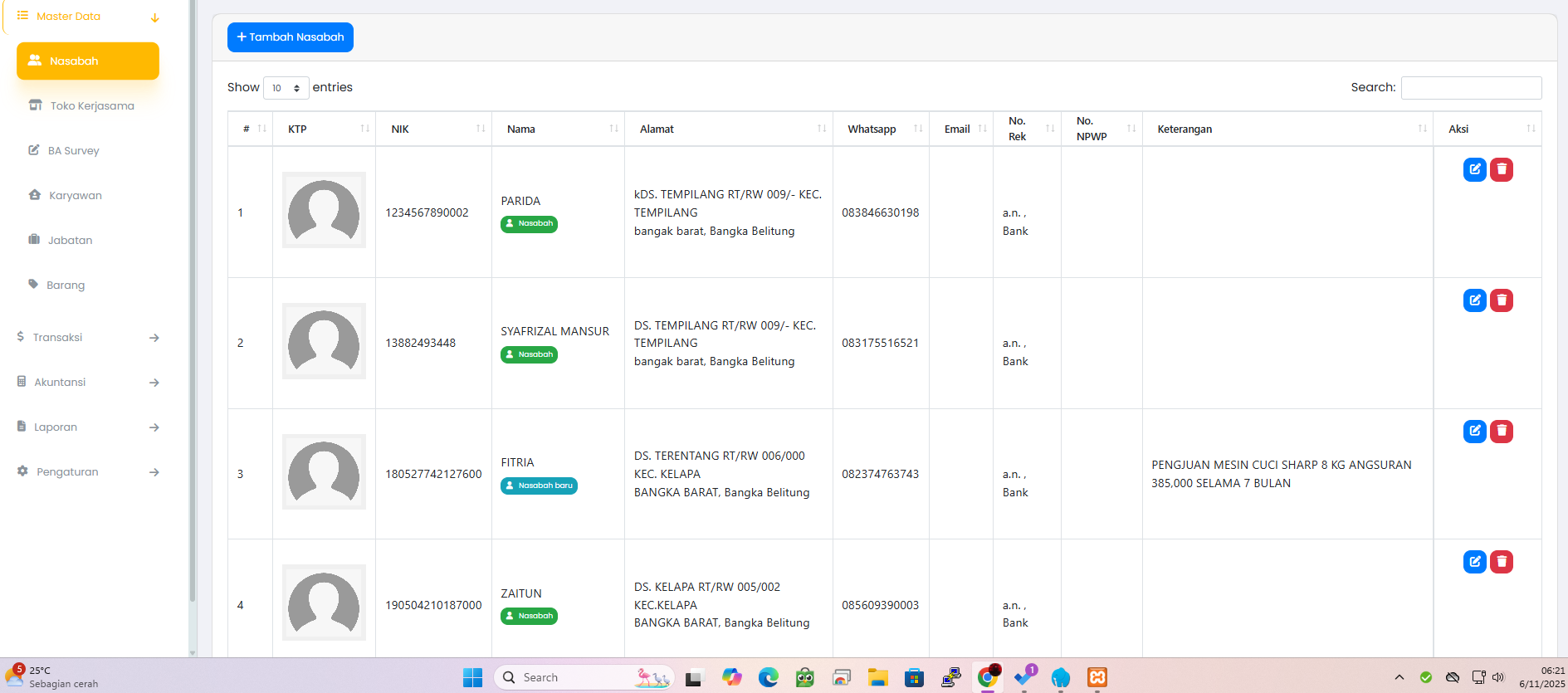This screenshot has width=1568, height=693.
Task: Expand the Laporan sidebar menu
Action: point(87,427)
